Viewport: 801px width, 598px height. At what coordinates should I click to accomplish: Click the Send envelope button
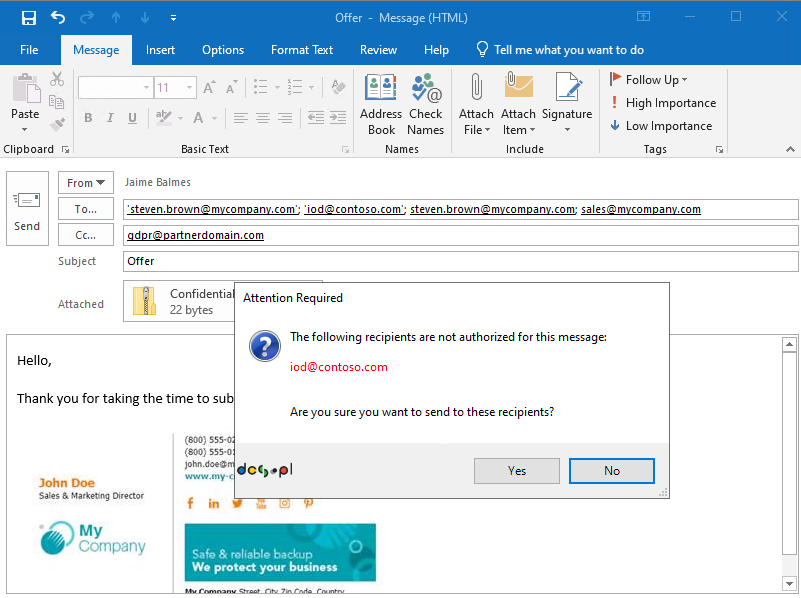click(27, 210)
